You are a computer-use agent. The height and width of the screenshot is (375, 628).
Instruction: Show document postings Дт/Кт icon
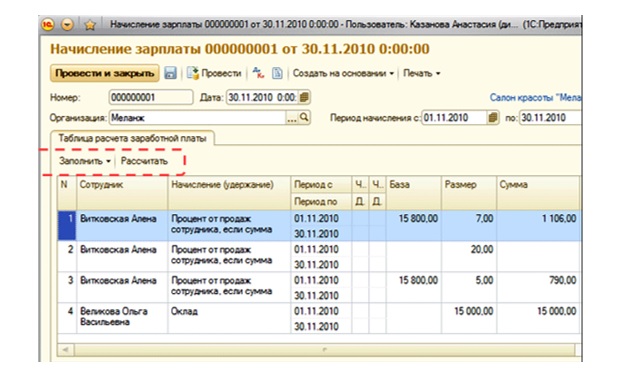[258, 73]
